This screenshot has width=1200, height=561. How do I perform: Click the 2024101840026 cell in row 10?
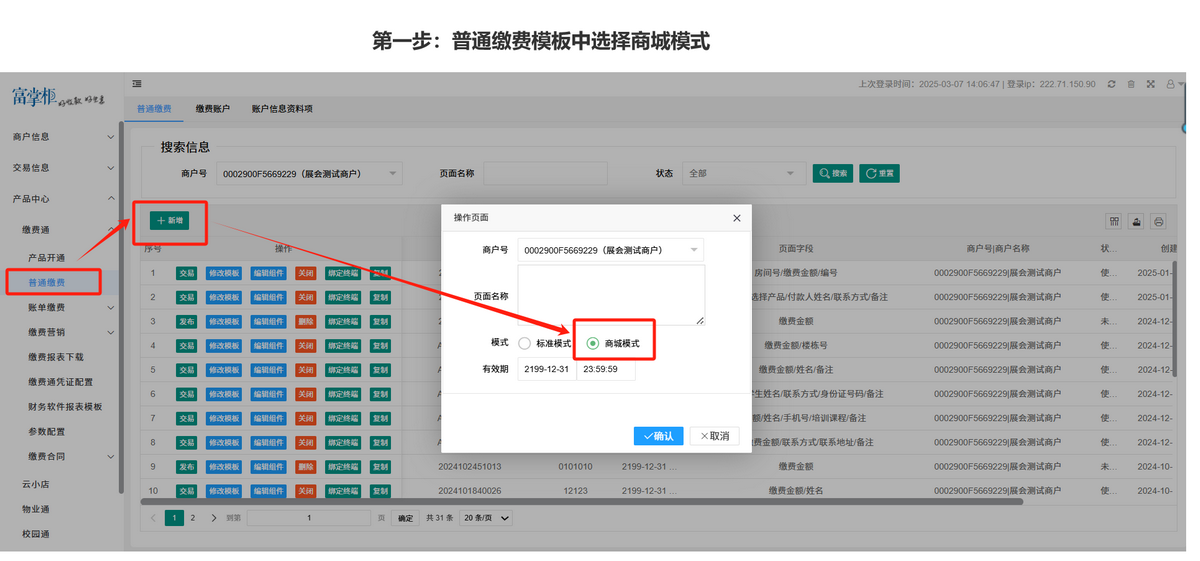coord(469,491)
